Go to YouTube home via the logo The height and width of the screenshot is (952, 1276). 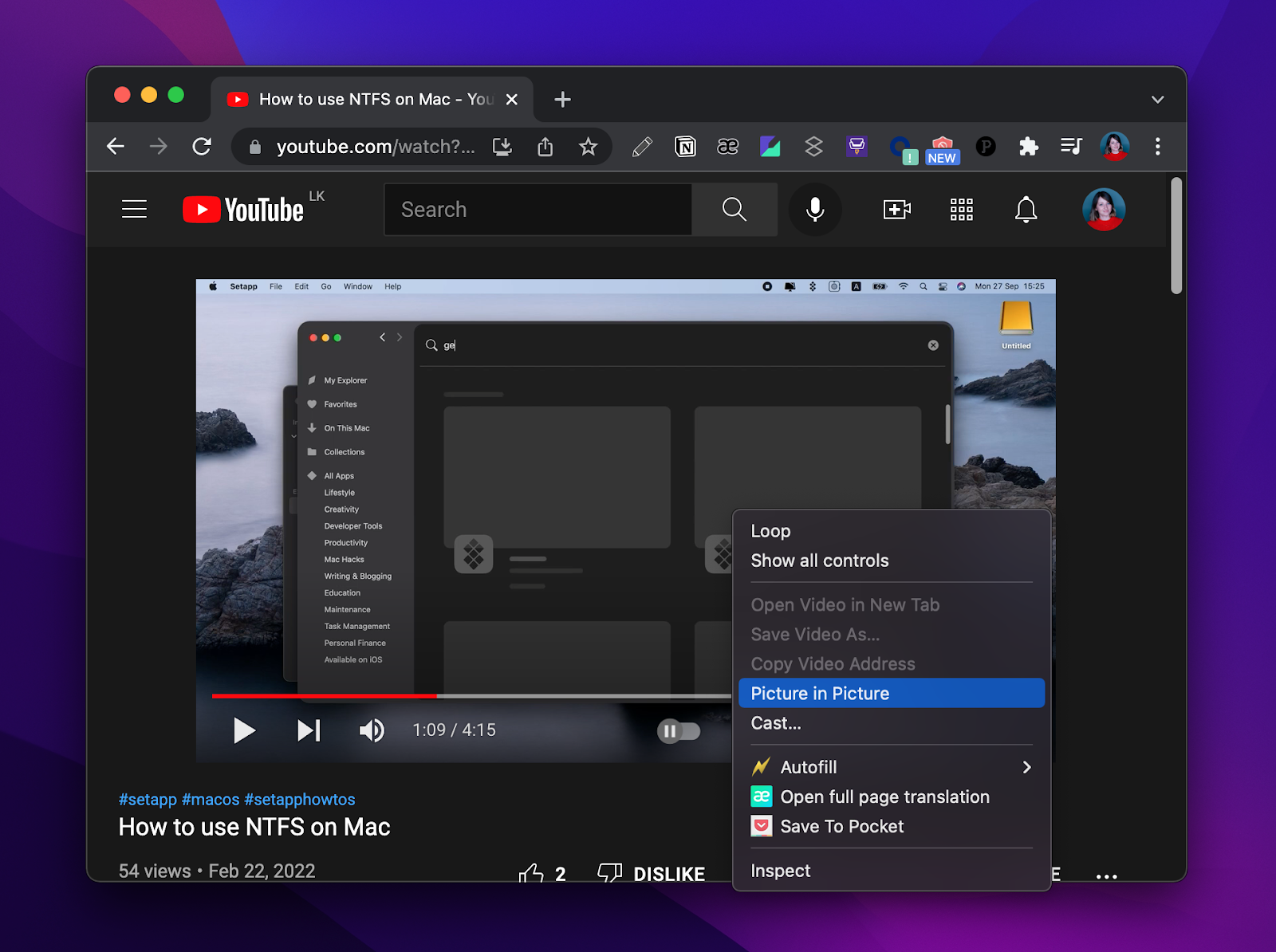click(x=243, y=209)
